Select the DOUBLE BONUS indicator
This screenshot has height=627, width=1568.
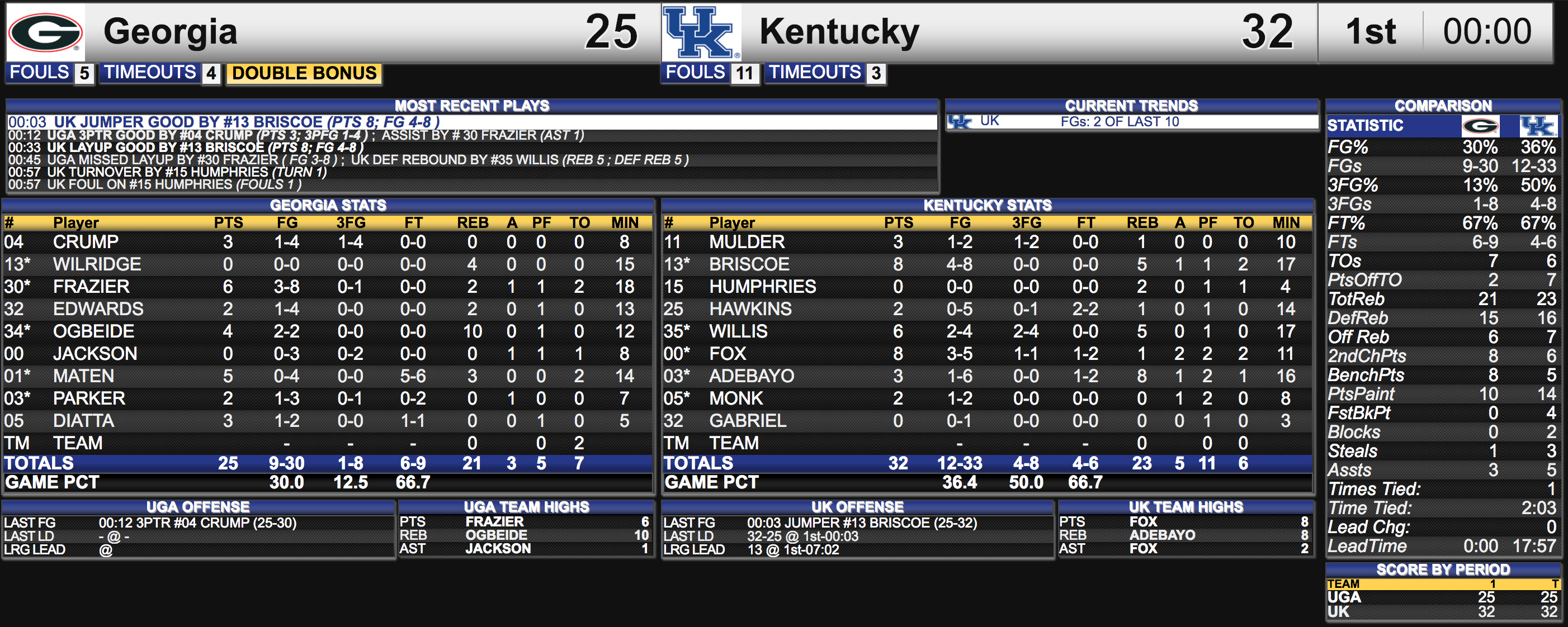(x=304, y=73)
